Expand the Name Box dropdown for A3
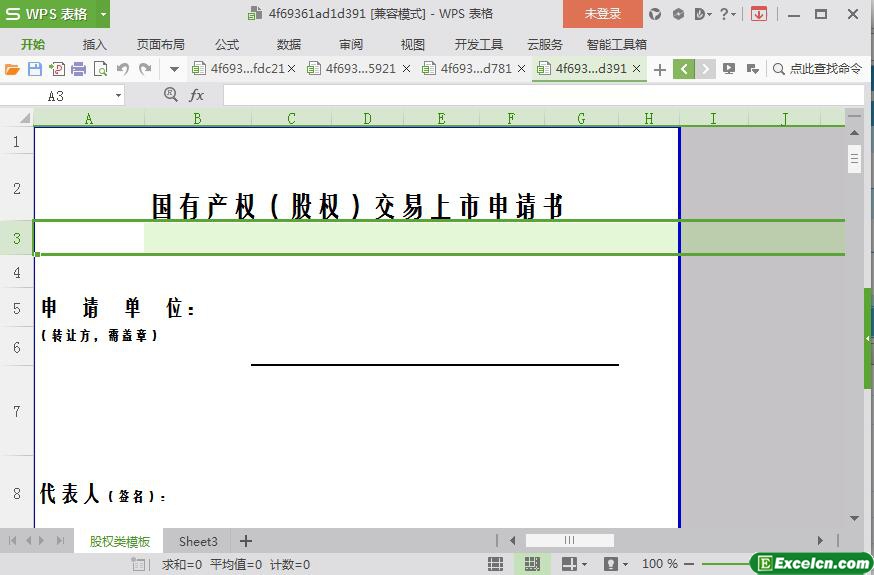The height and width of the screenshot is (575, 874). [118, 95]
